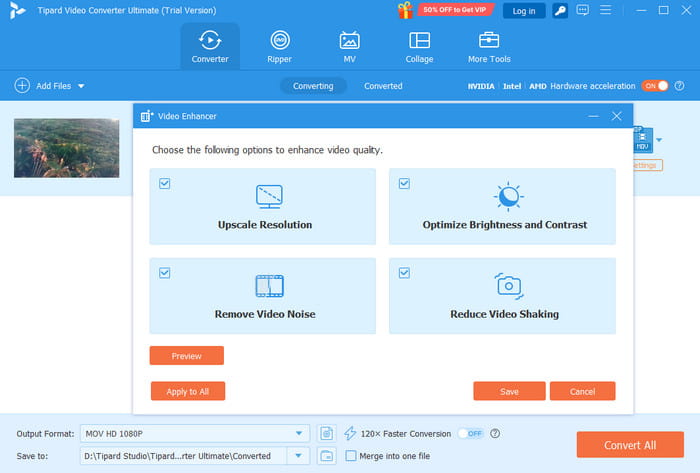The height and width of the screenshot is (473, 700).
Task: Click the hardware acceleration help icon
Action: pos(679,86)
